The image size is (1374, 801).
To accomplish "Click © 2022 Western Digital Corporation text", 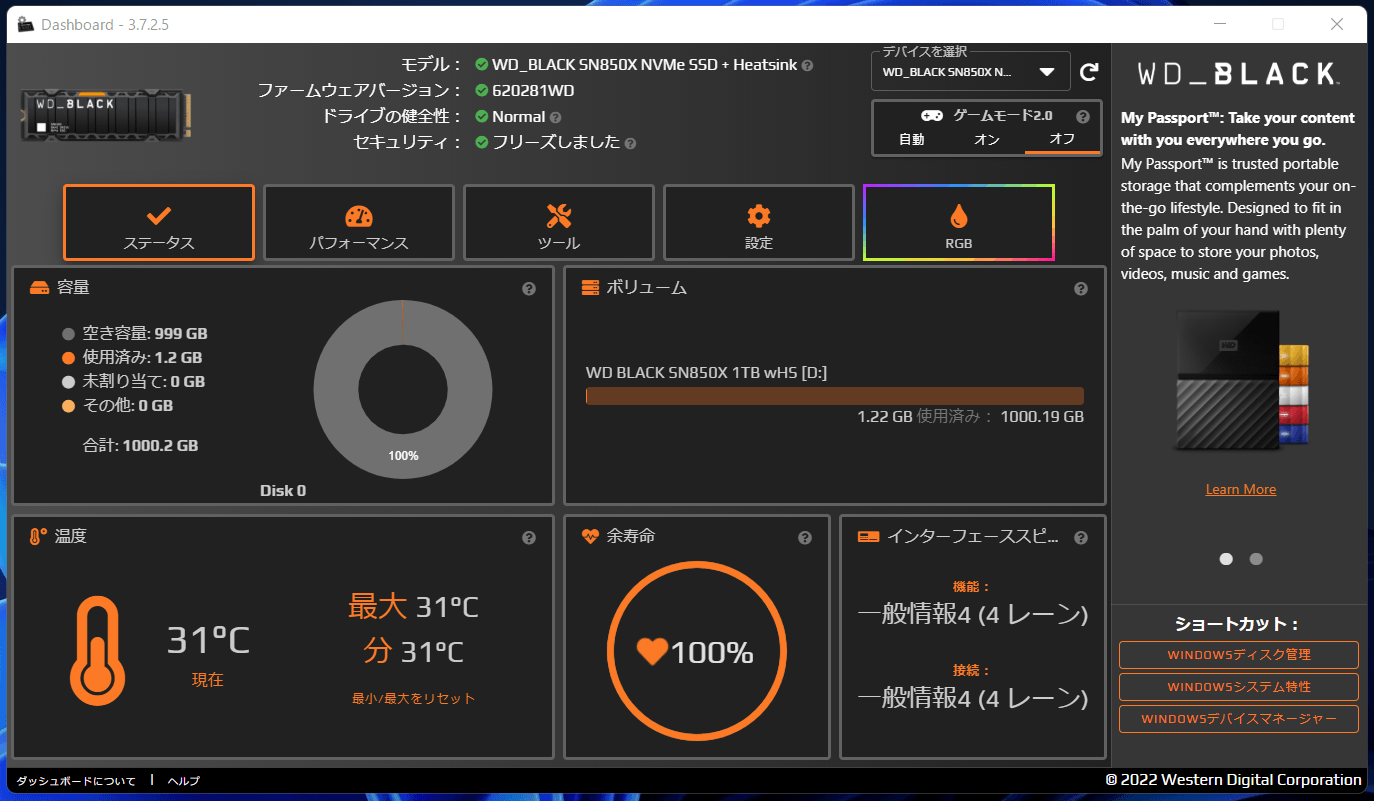I will [1233, 780].
